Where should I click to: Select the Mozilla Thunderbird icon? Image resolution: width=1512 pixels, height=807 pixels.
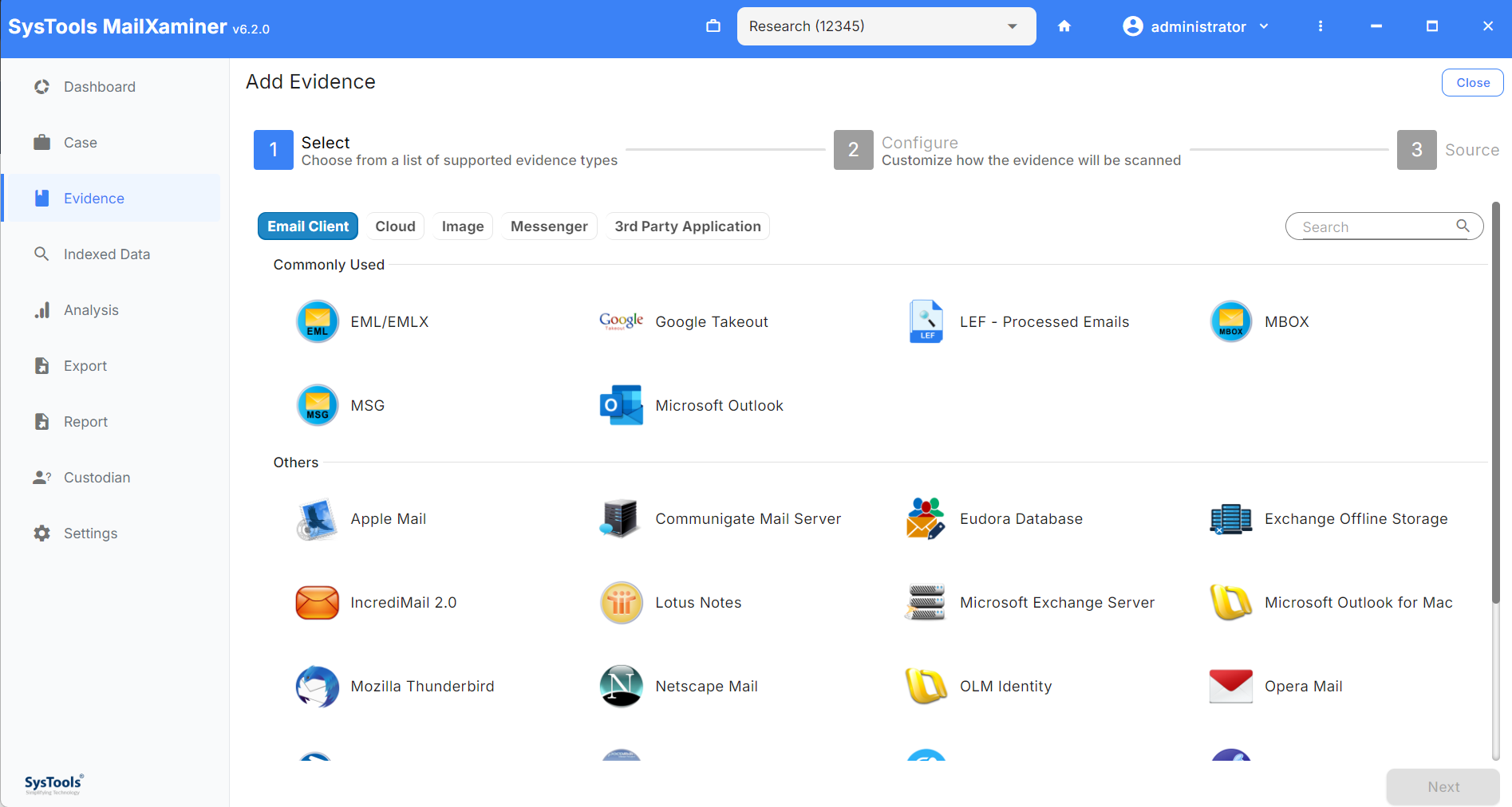[x=318, y=686]
